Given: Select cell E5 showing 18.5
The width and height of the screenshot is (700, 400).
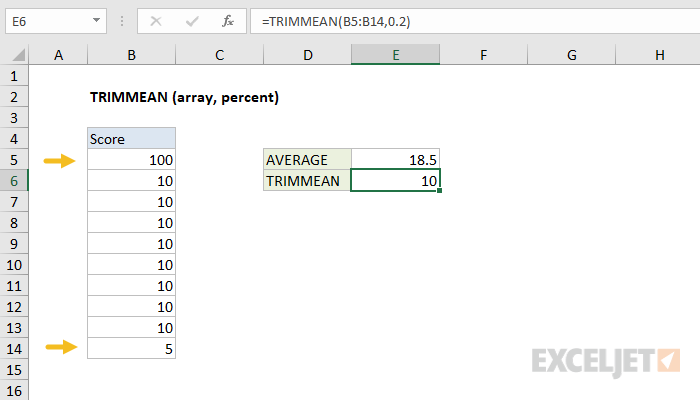Looking at the screenshot, I should [x=396, y=160].
